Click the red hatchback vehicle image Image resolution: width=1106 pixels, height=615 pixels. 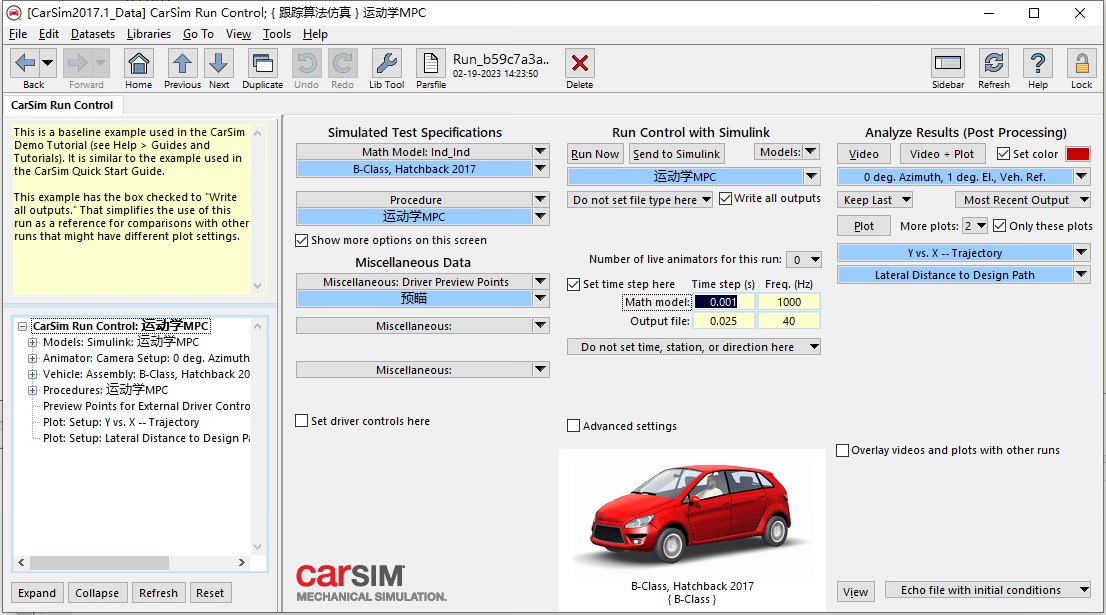tap(692, 513)
